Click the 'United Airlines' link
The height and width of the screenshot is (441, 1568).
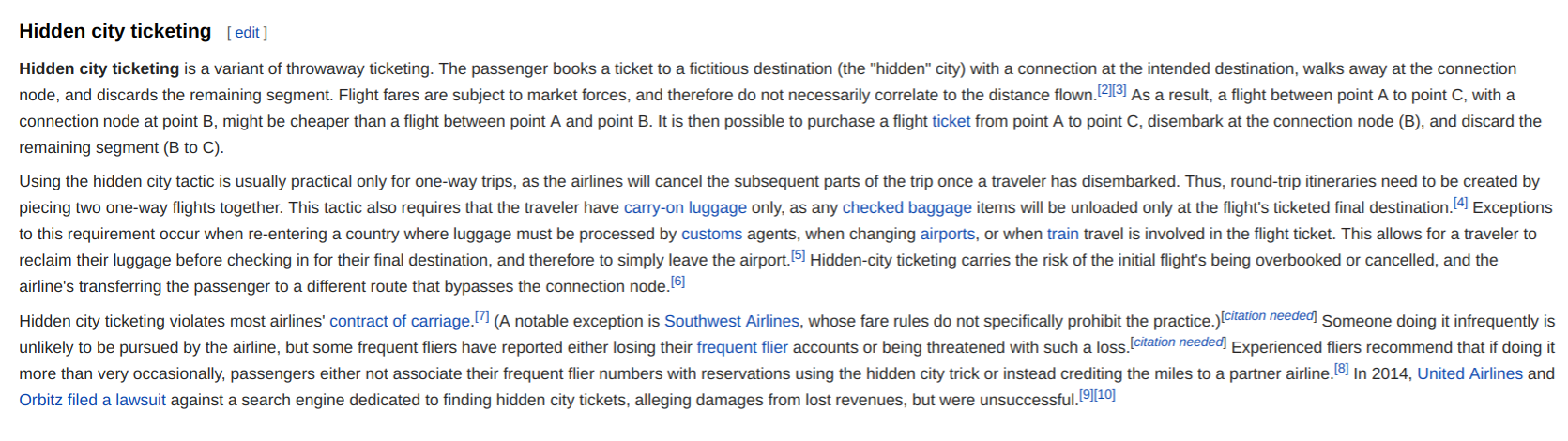tap(1469, 373)
